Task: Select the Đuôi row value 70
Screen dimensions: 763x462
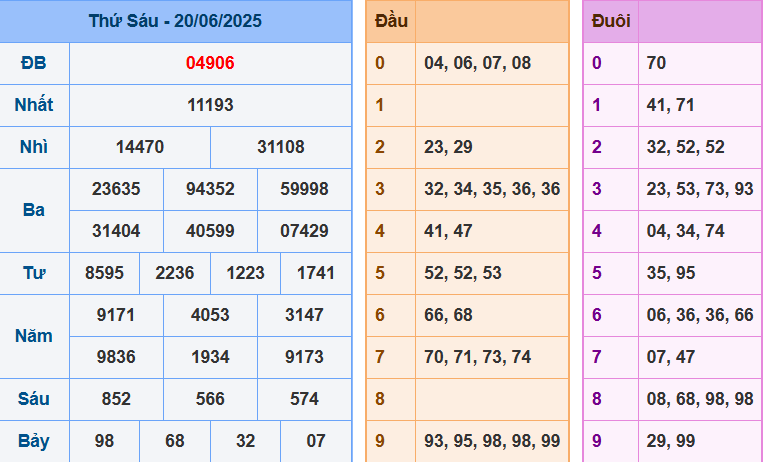Action: click(x=656, y=63)
